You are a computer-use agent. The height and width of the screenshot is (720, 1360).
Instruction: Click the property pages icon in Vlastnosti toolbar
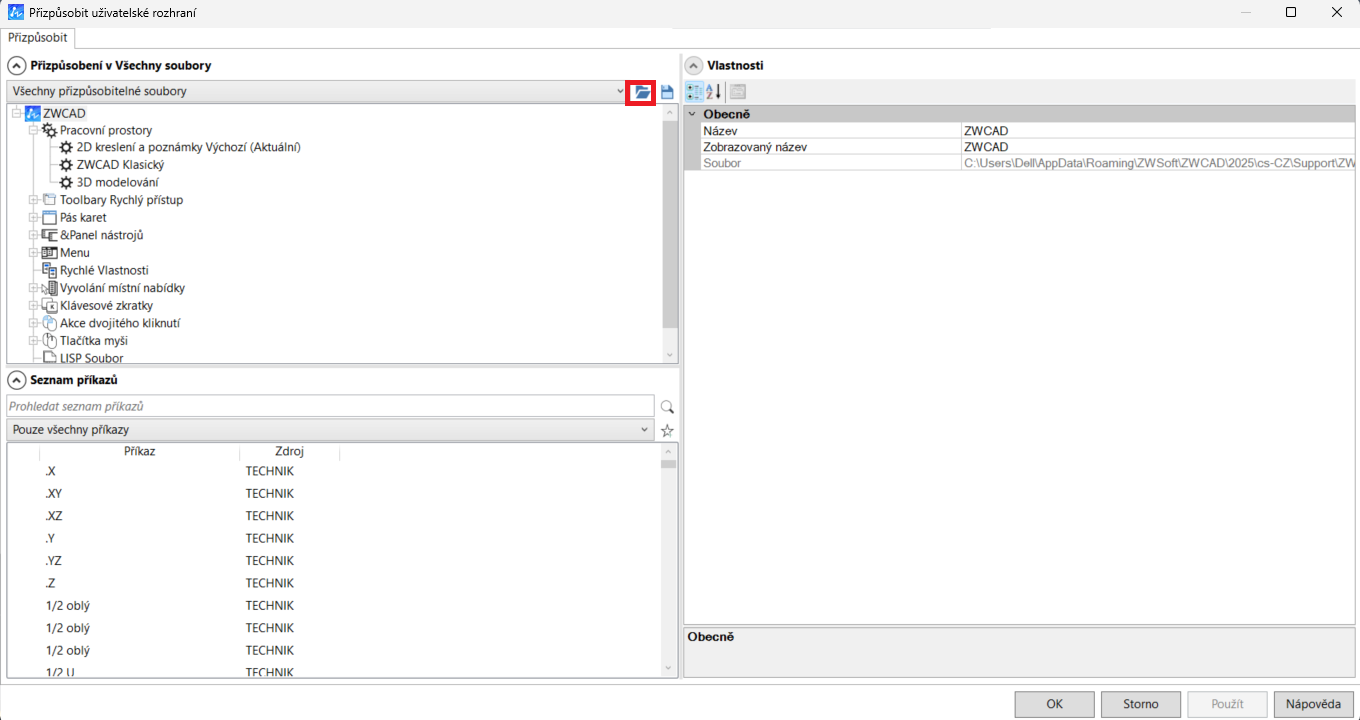(x=737, y=92)
